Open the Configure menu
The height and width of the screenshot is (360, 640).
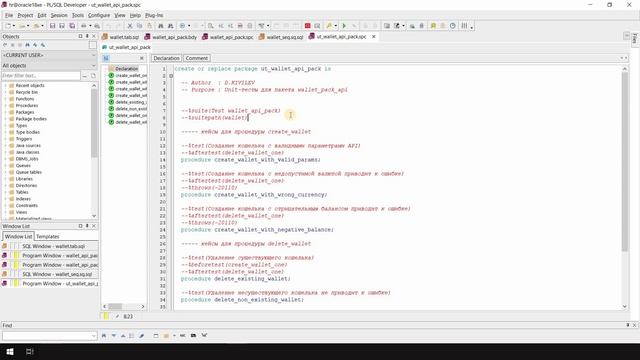tap(99, 15)
